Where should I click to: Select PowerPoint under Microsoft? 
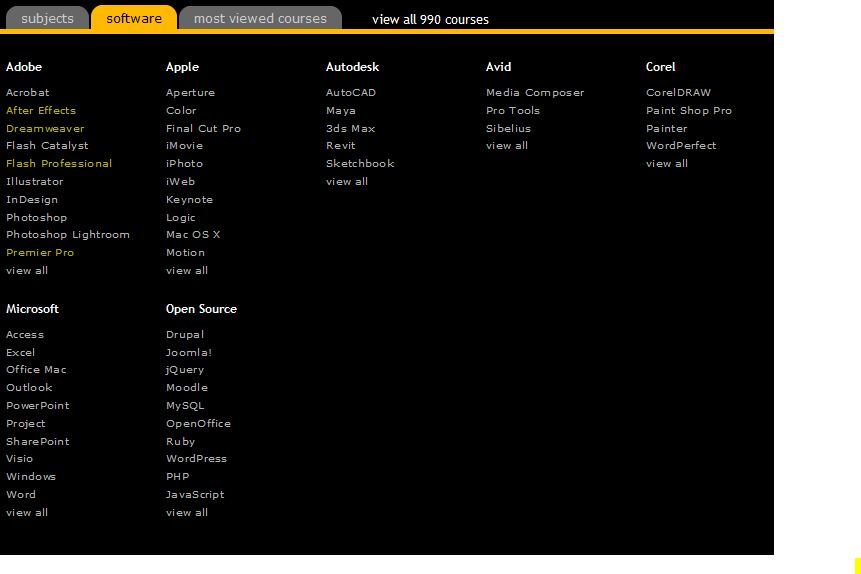pos(38,405)
